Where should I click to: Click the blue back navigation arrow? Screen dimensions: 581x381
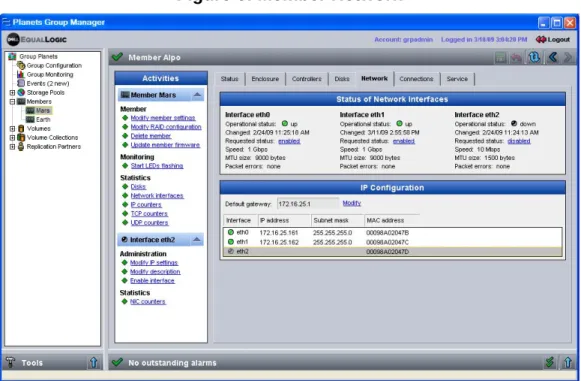tap(552, 57)
